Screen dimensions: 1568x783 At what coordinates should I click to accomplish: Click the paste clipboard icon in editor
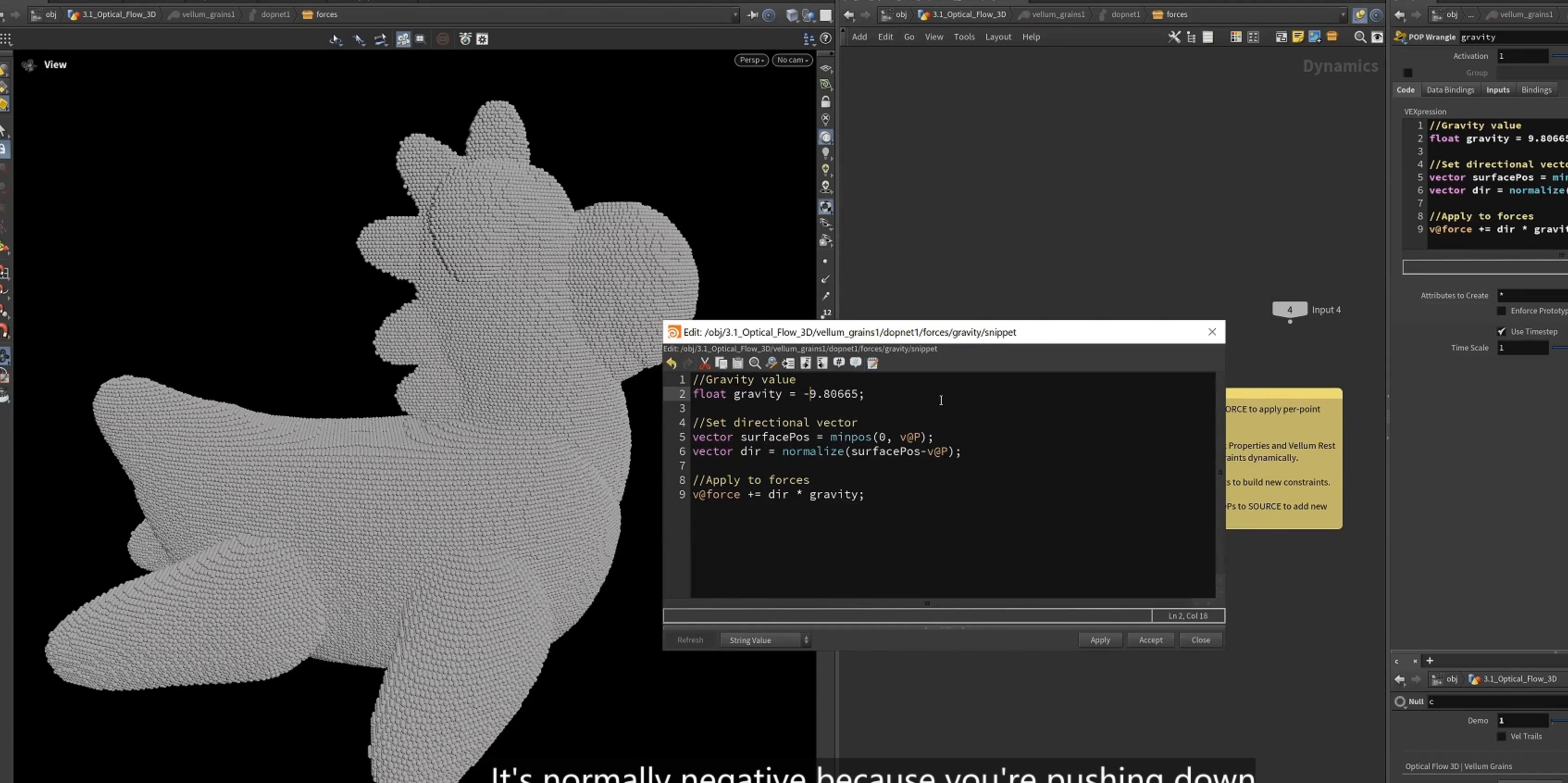tap(738, 363)
